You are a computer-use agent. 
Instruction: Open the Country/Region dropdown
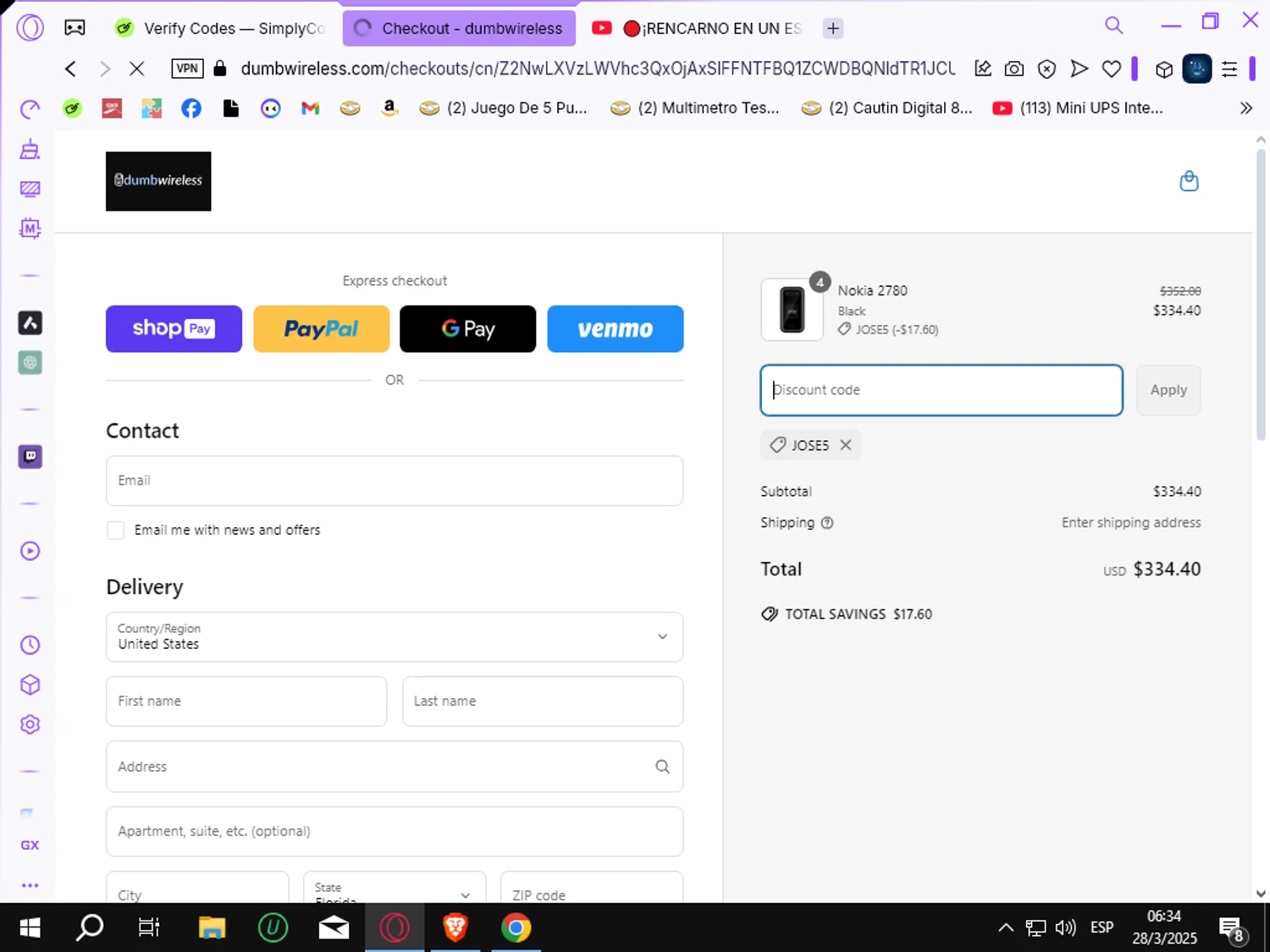click(x=395, y=636)
